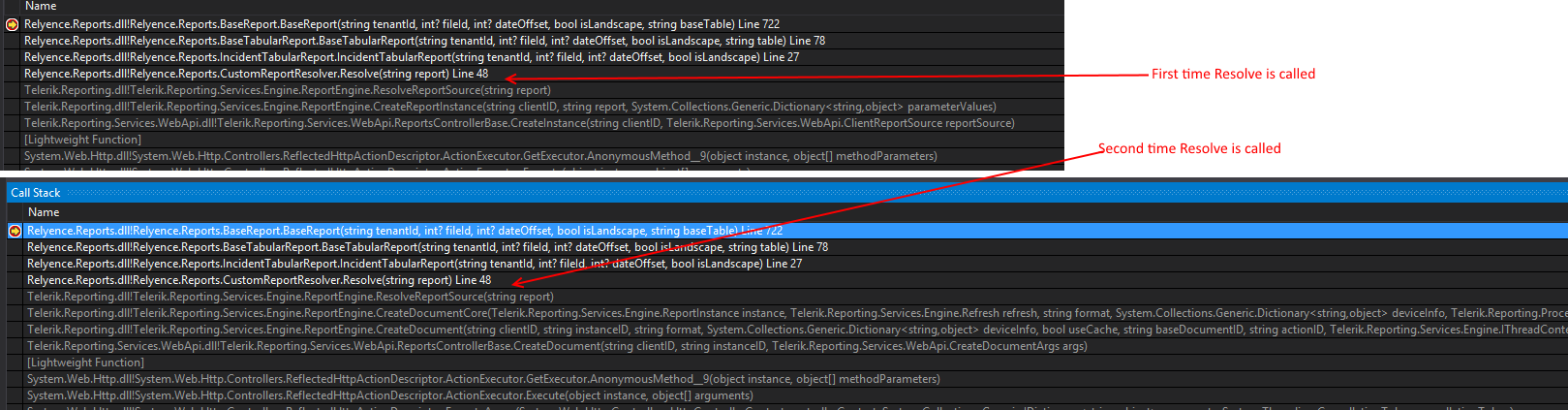Screen dimensions: 1568x410
Task: Select the ActionExecutor.Execute frame
Action: tap(390, 395)
